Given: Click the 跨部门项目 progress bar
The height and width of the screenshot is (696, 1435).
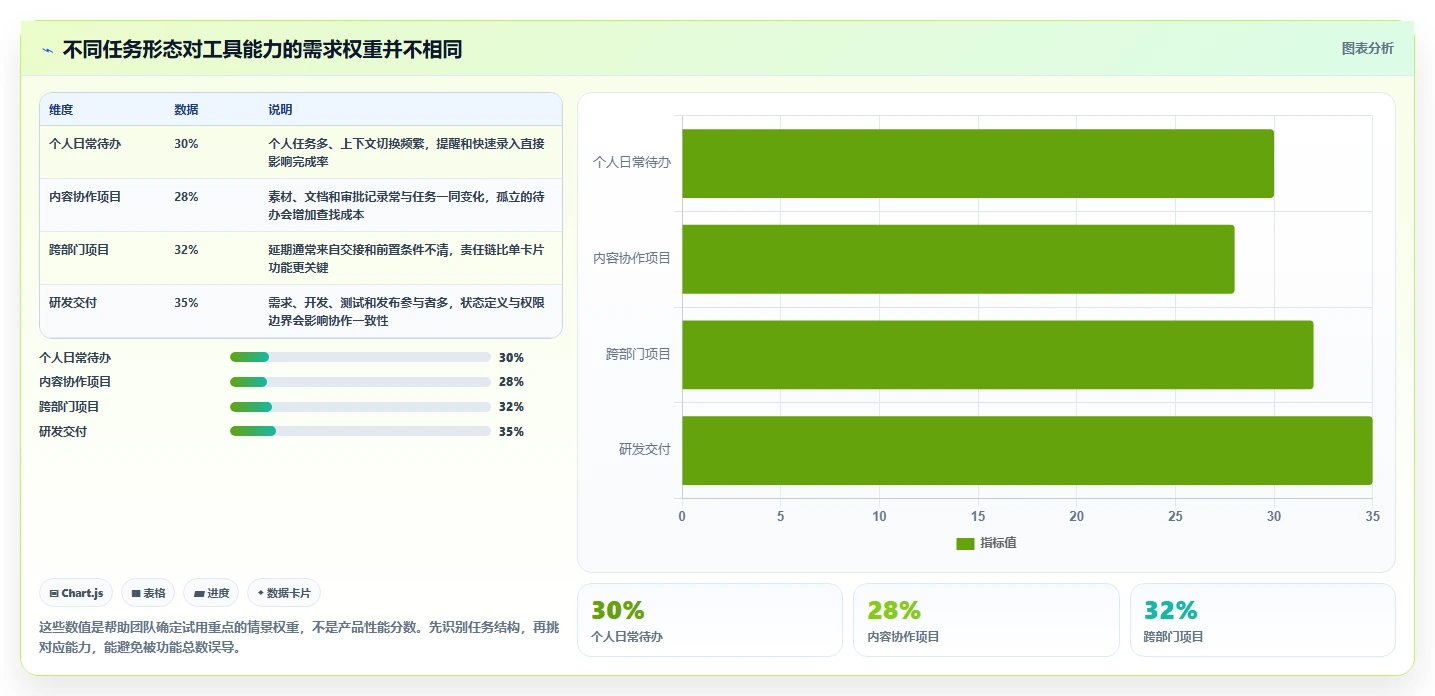Looking at the screenshot, I should point(360,407).
